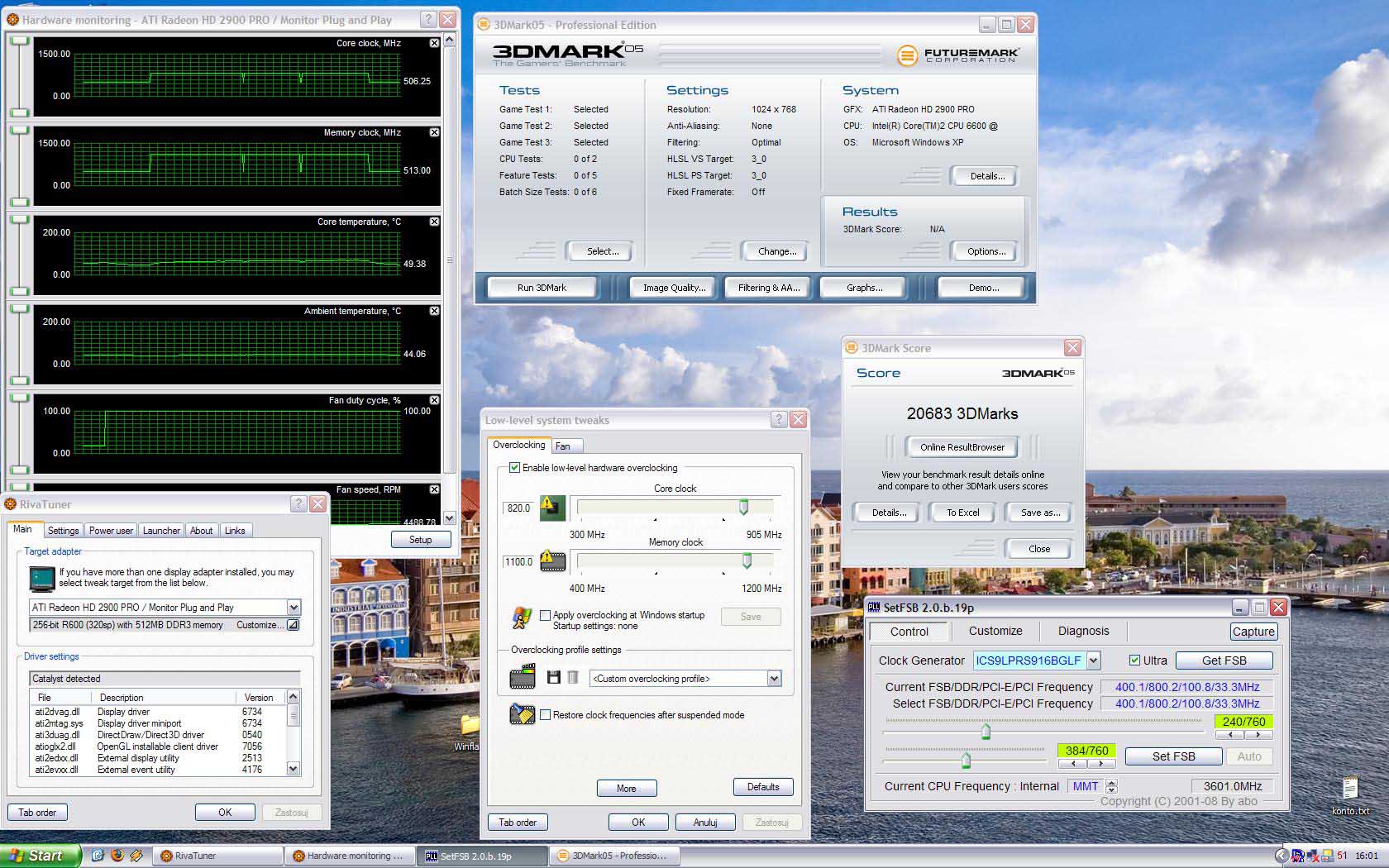1389x868 pixels.
Task: Delete overclocking profile with trash icon
Action: tap(573, 678)
